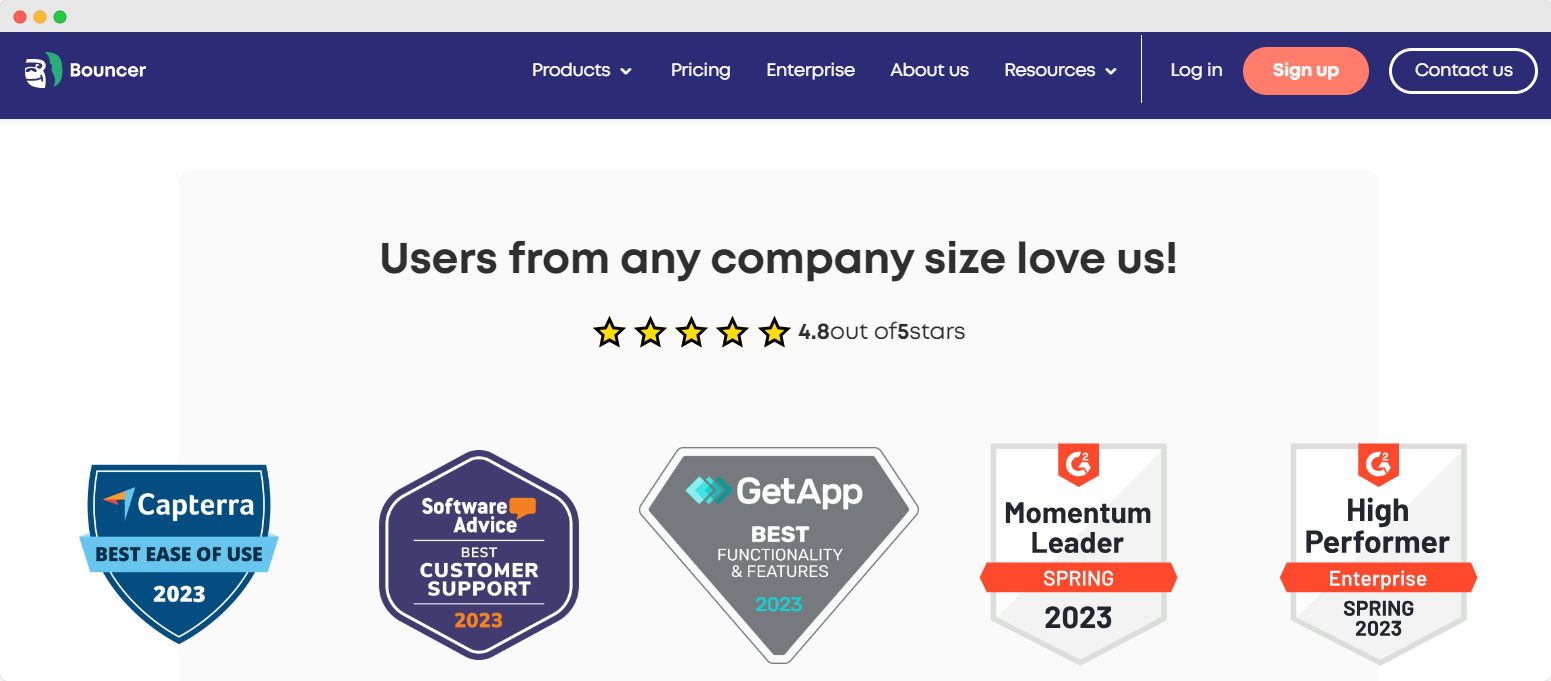
Task: Click the fifth yellow rating star
Action: click(x=774, y=332)
